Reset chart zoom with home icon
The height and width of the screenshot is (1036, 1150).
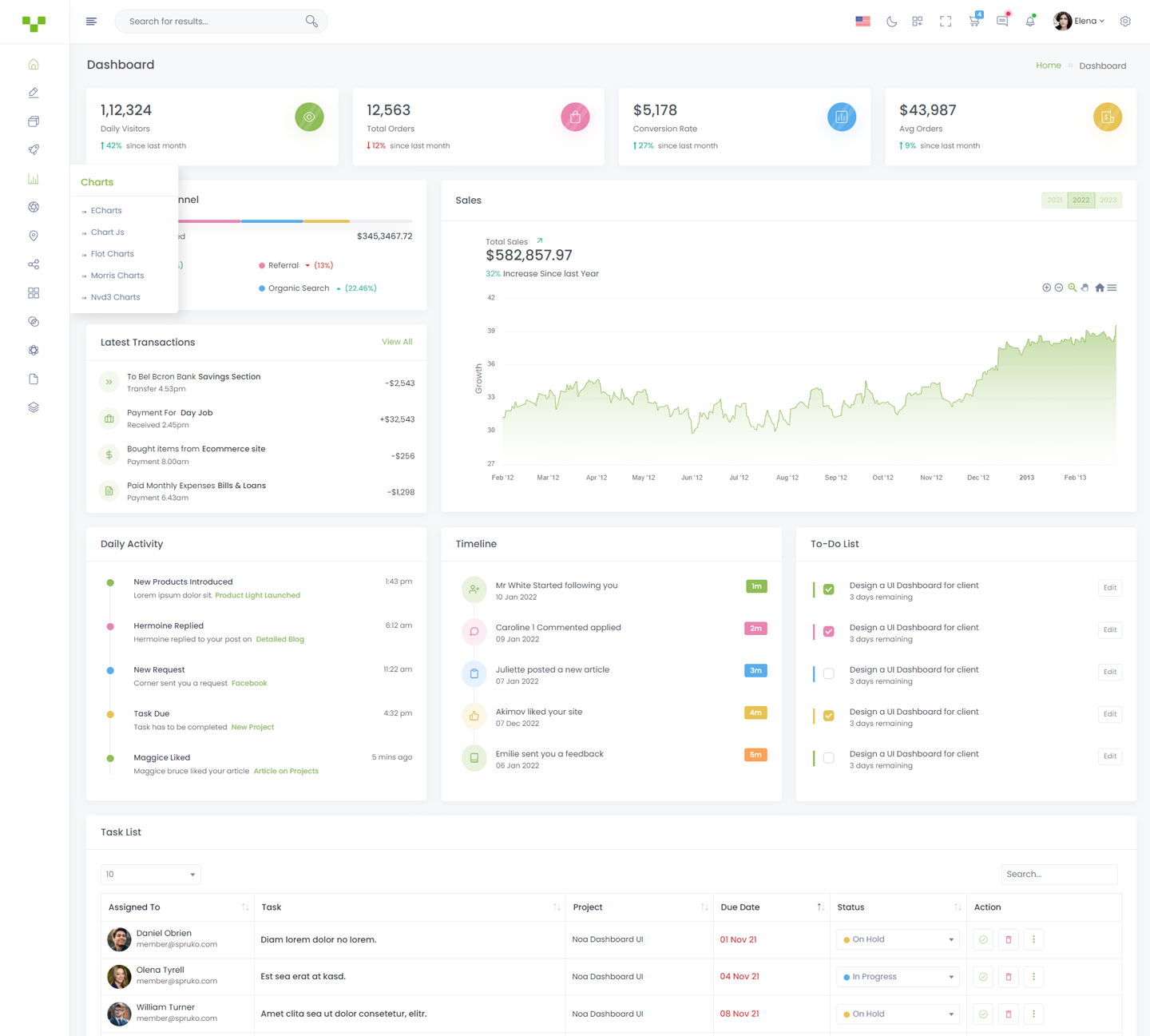pos(1100,288)
